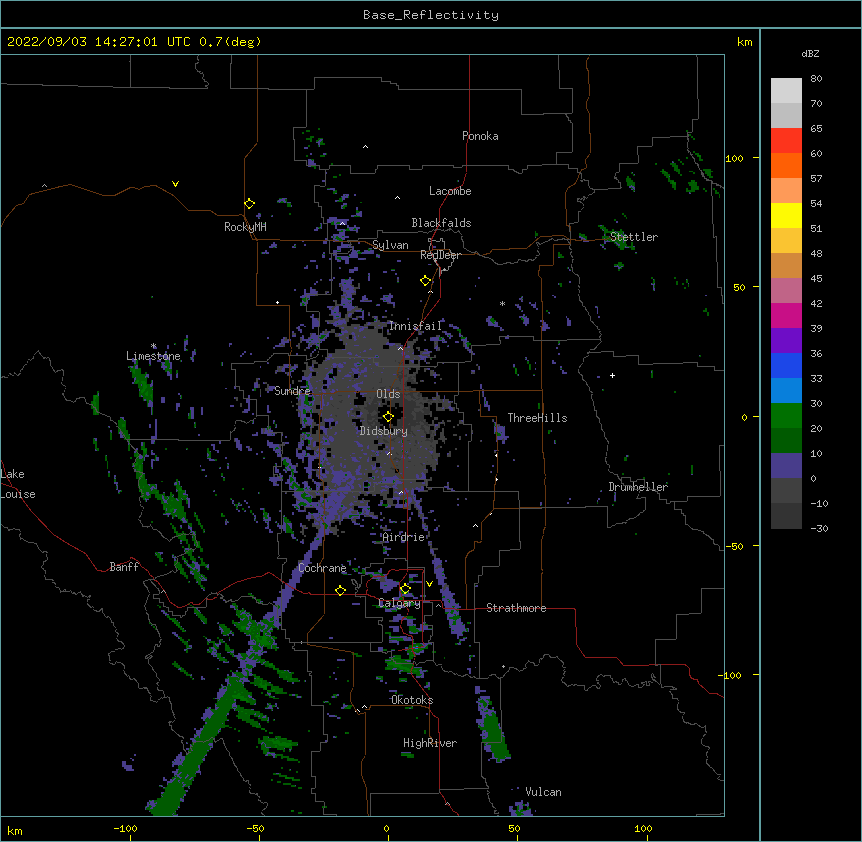Screen dimensions: 862x842
Task: Click the yellow diamond marker below Cochrane
Action: tap(340, 590)
